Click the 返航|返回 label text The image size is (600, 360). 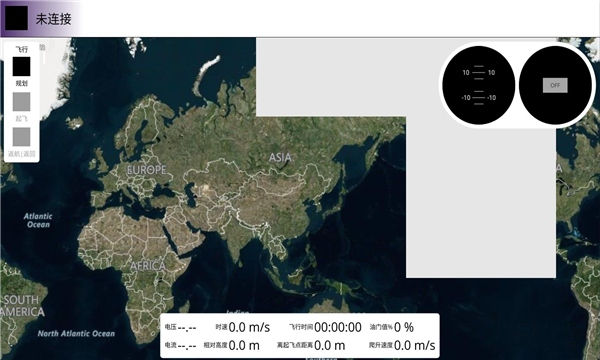click(x=21, y=154)
